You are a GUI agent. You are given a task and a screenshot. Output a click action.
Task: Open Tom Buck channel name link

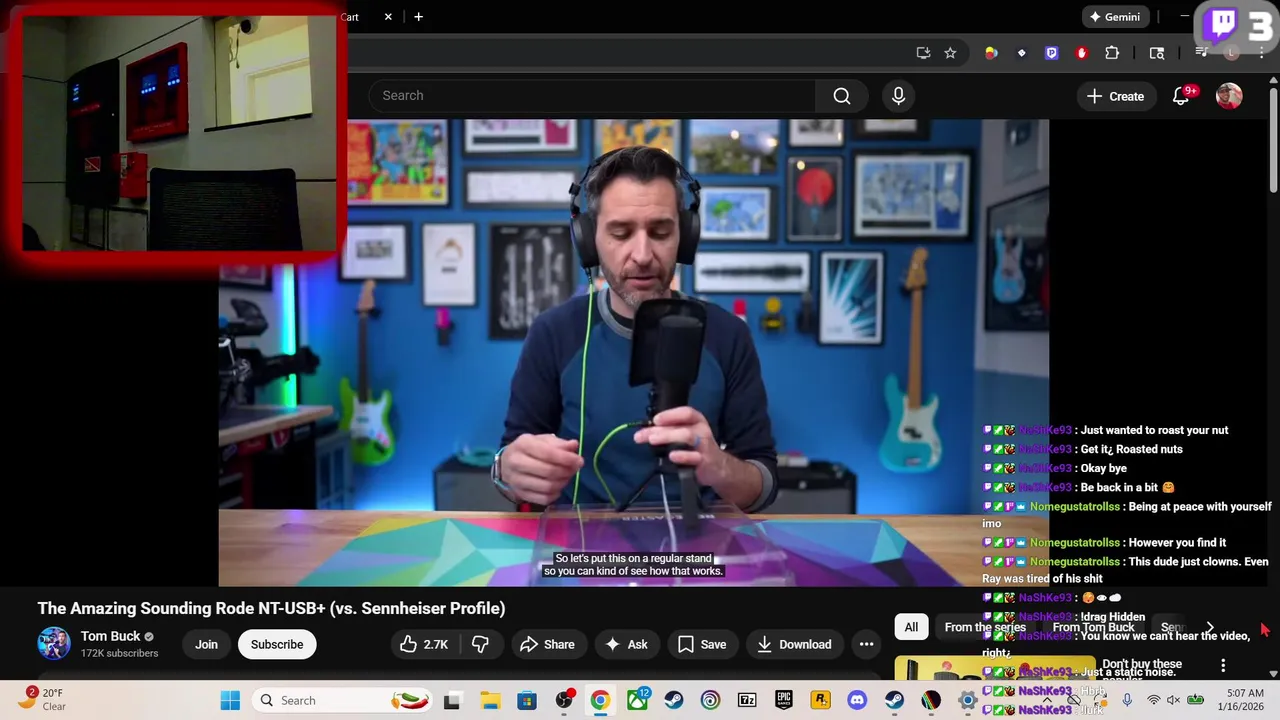(110, 636)
